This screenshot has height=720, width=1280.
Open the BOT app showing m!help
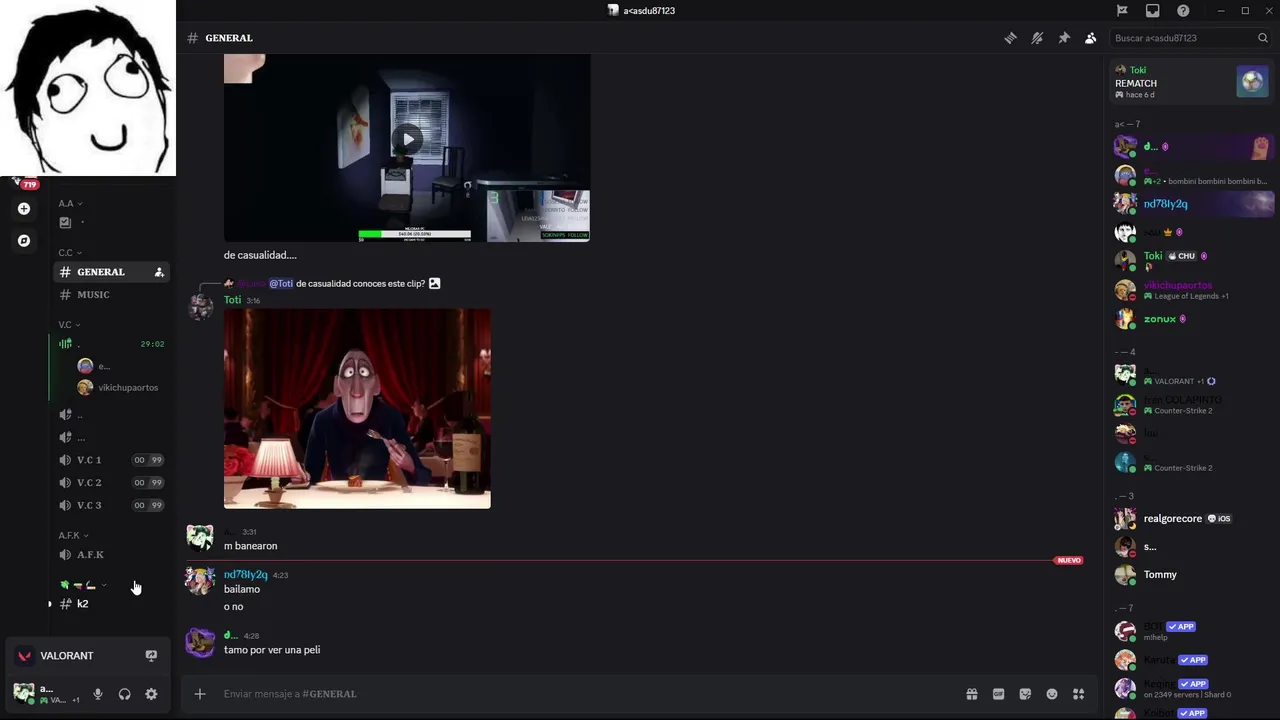[x=1192, y=631]
